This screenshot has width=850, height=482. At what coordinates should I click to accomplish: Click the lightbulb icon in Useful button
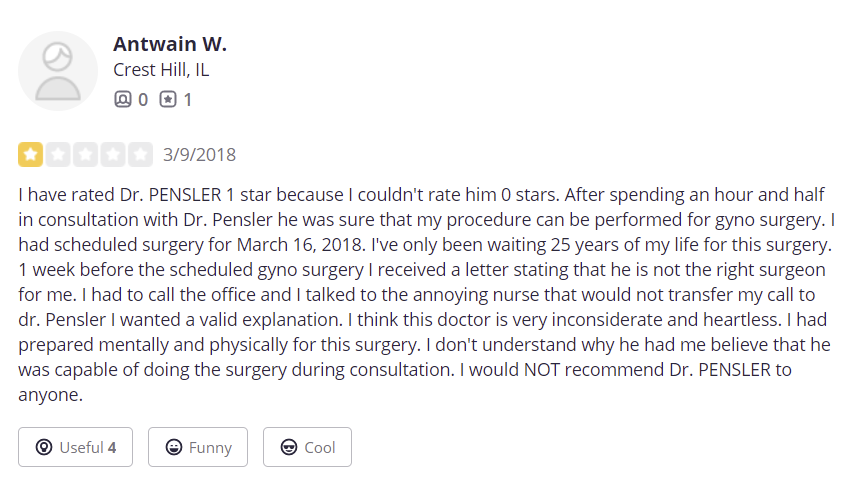[x=43, y=447]
